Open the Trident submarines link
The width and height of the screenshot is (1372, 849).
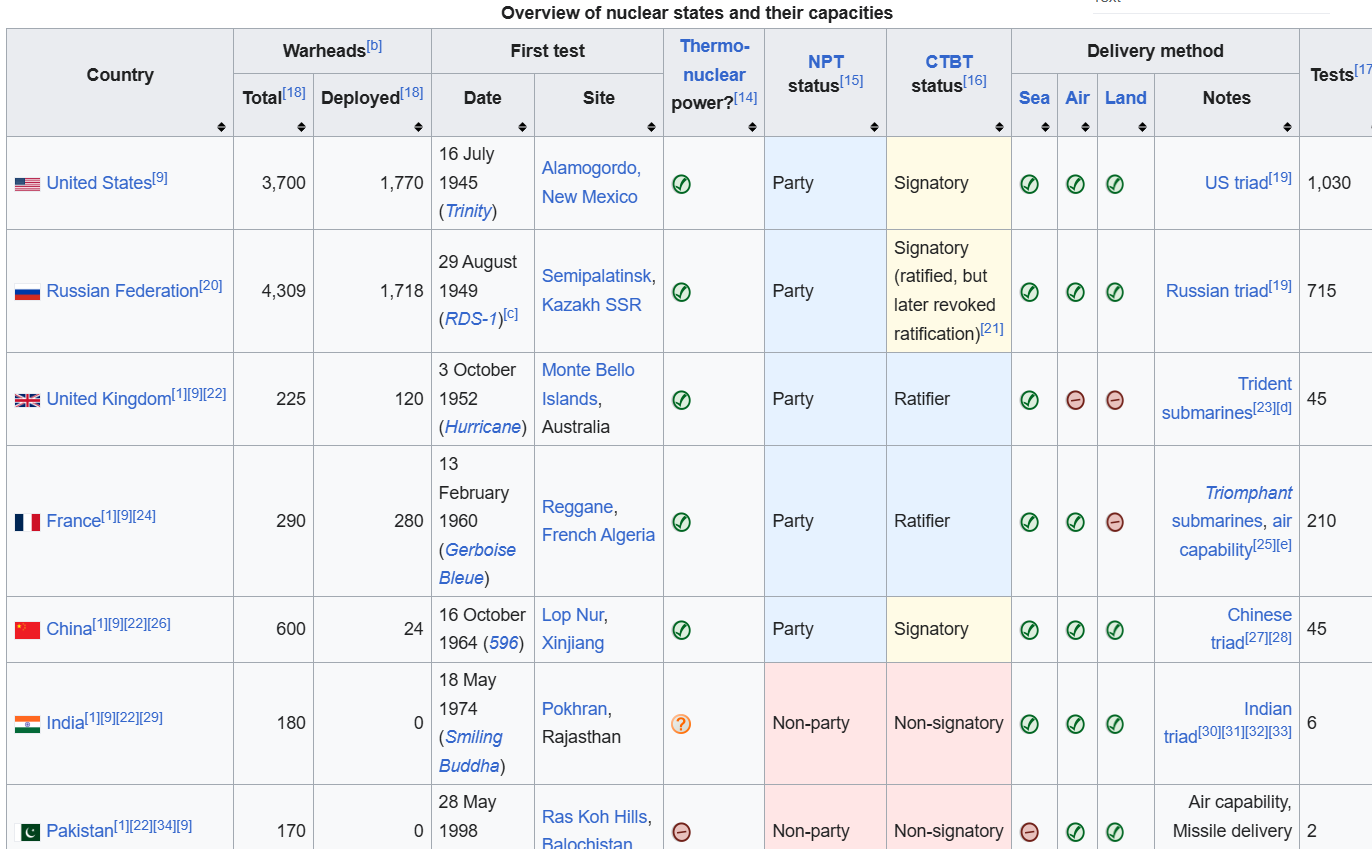click(1228, 398)
